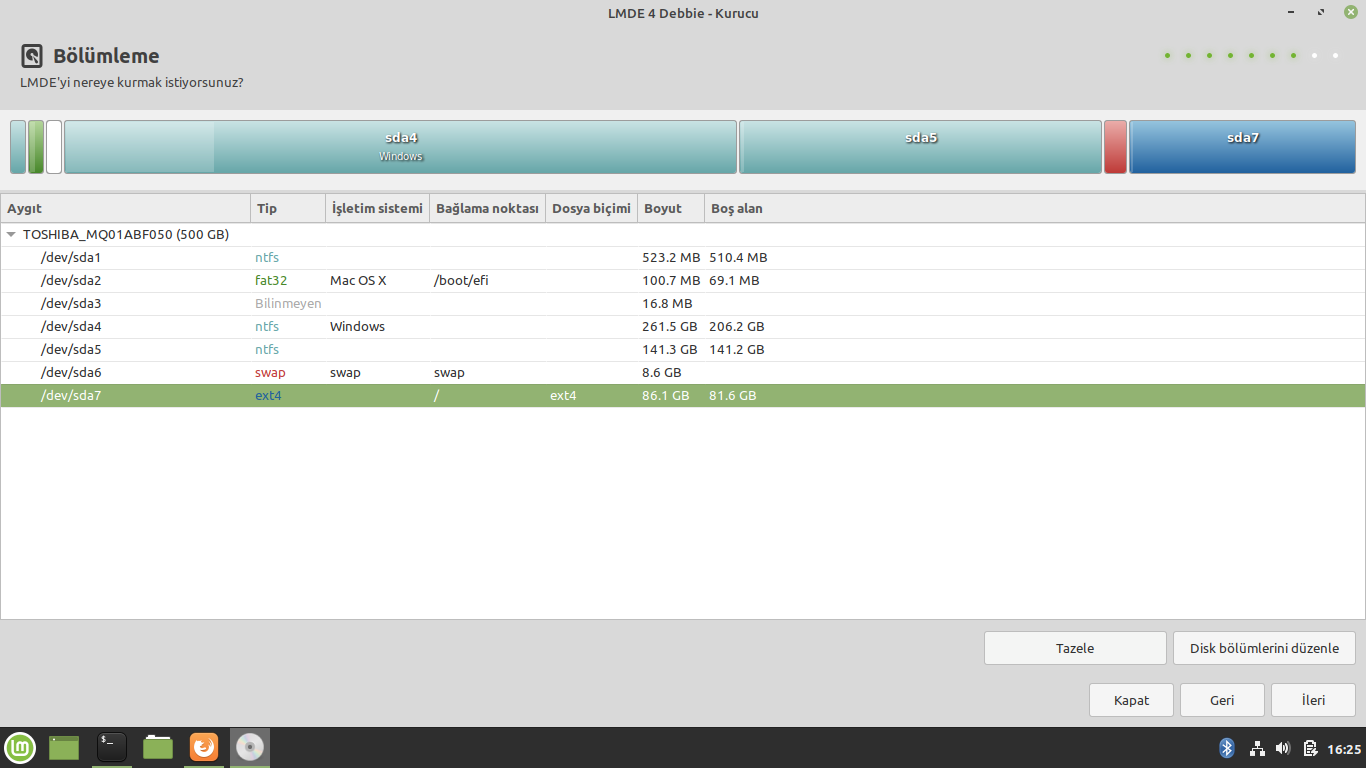Select the red swap block in the partition bar
This screenshot has width=1366, height=768.
(x=1115, y=147)
